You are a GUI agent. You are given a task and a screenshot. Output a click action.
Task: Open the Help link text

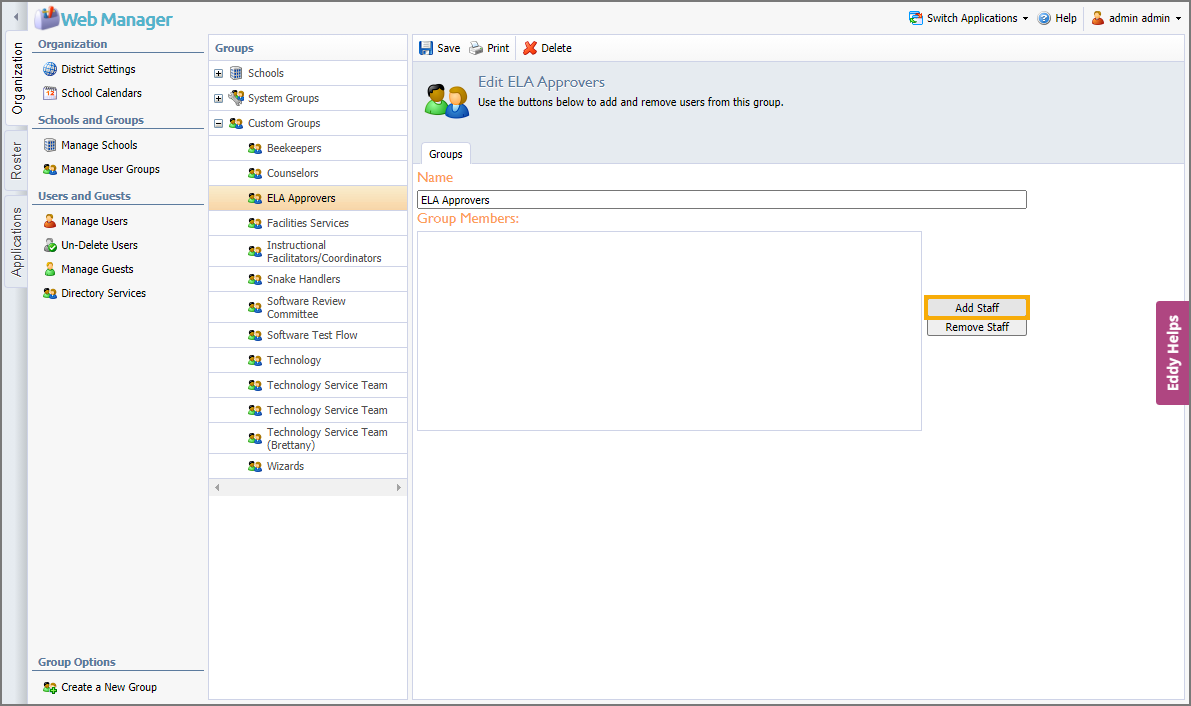coord(1066,18)
